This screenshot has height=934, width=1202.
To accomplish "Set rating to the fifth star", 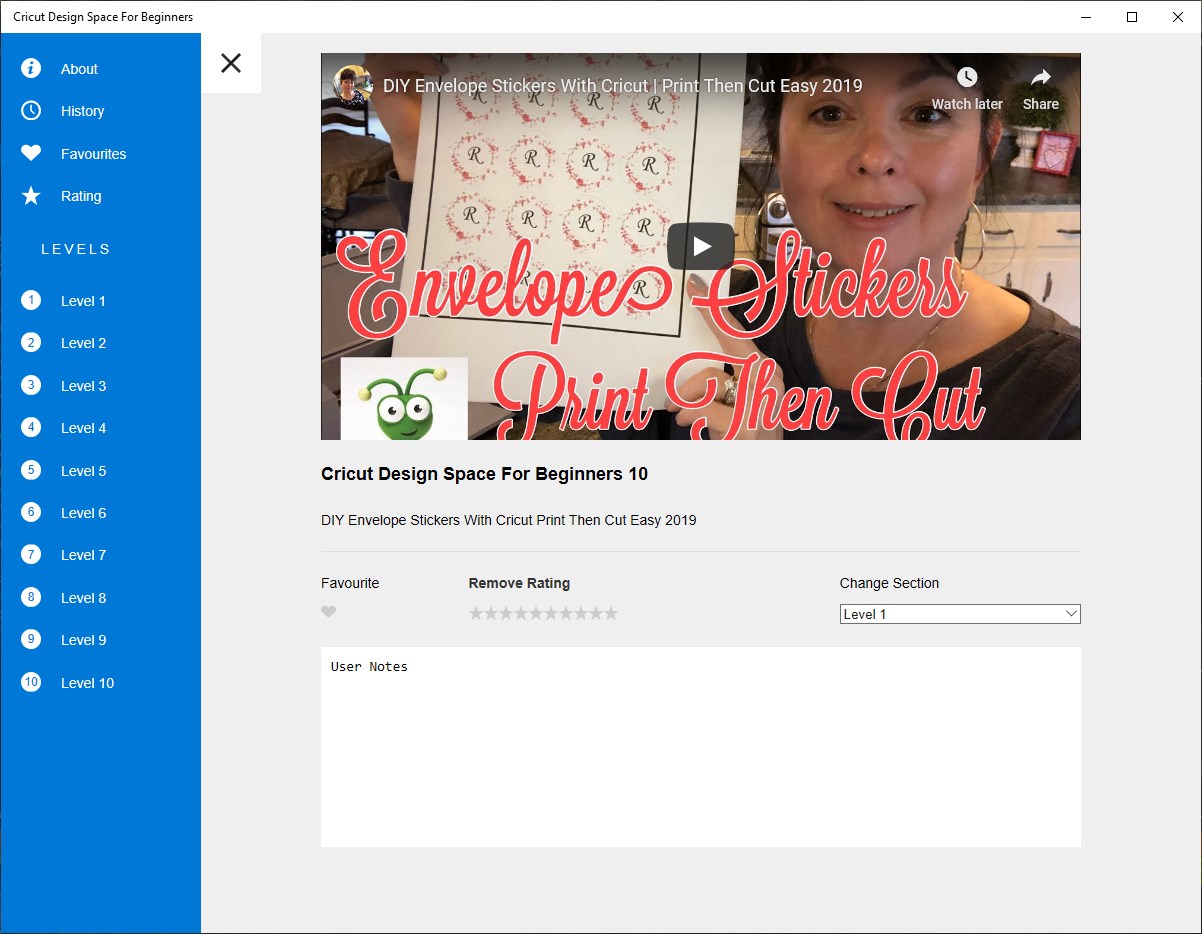I will click(536, 613).
